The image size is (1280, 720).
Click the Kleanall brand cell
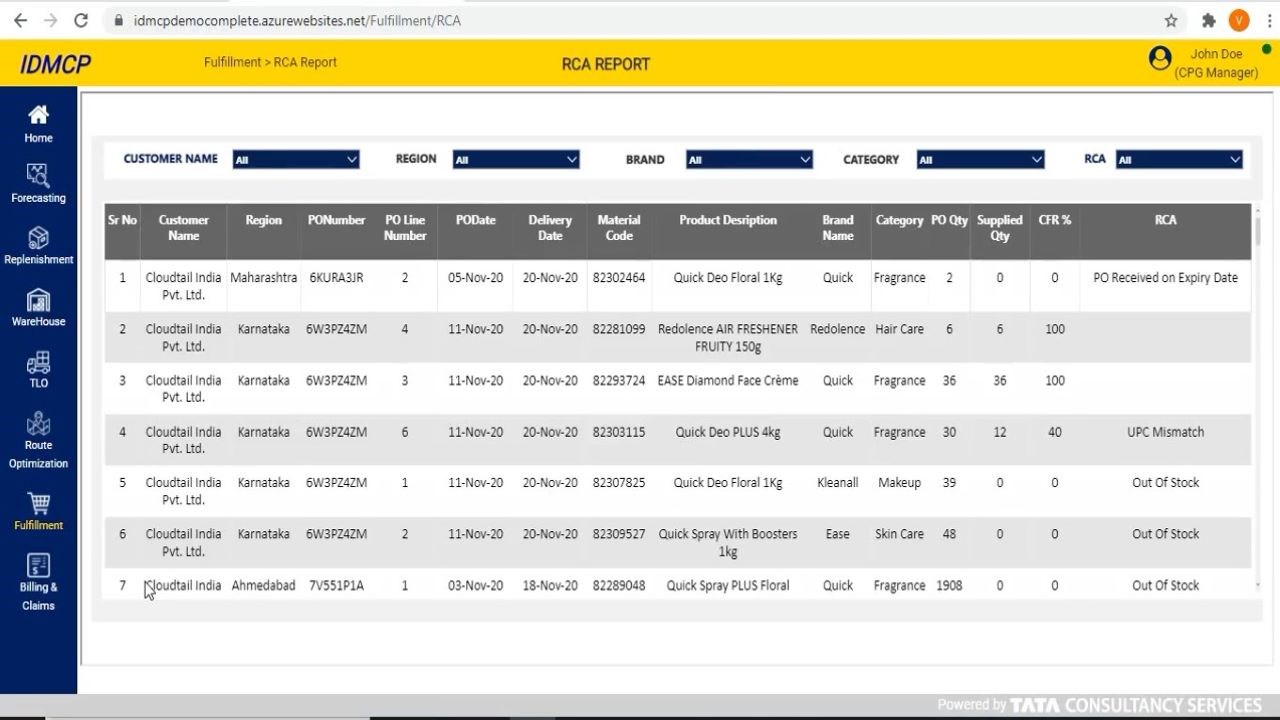[x=838, y=483]
